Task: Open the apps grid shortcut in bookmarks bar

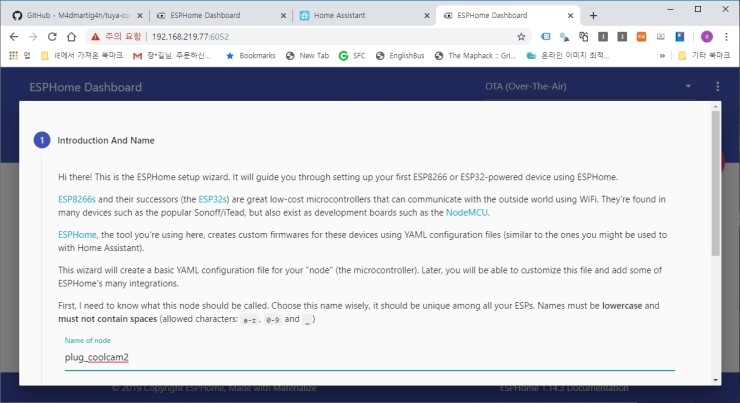Action: point(13,56)
